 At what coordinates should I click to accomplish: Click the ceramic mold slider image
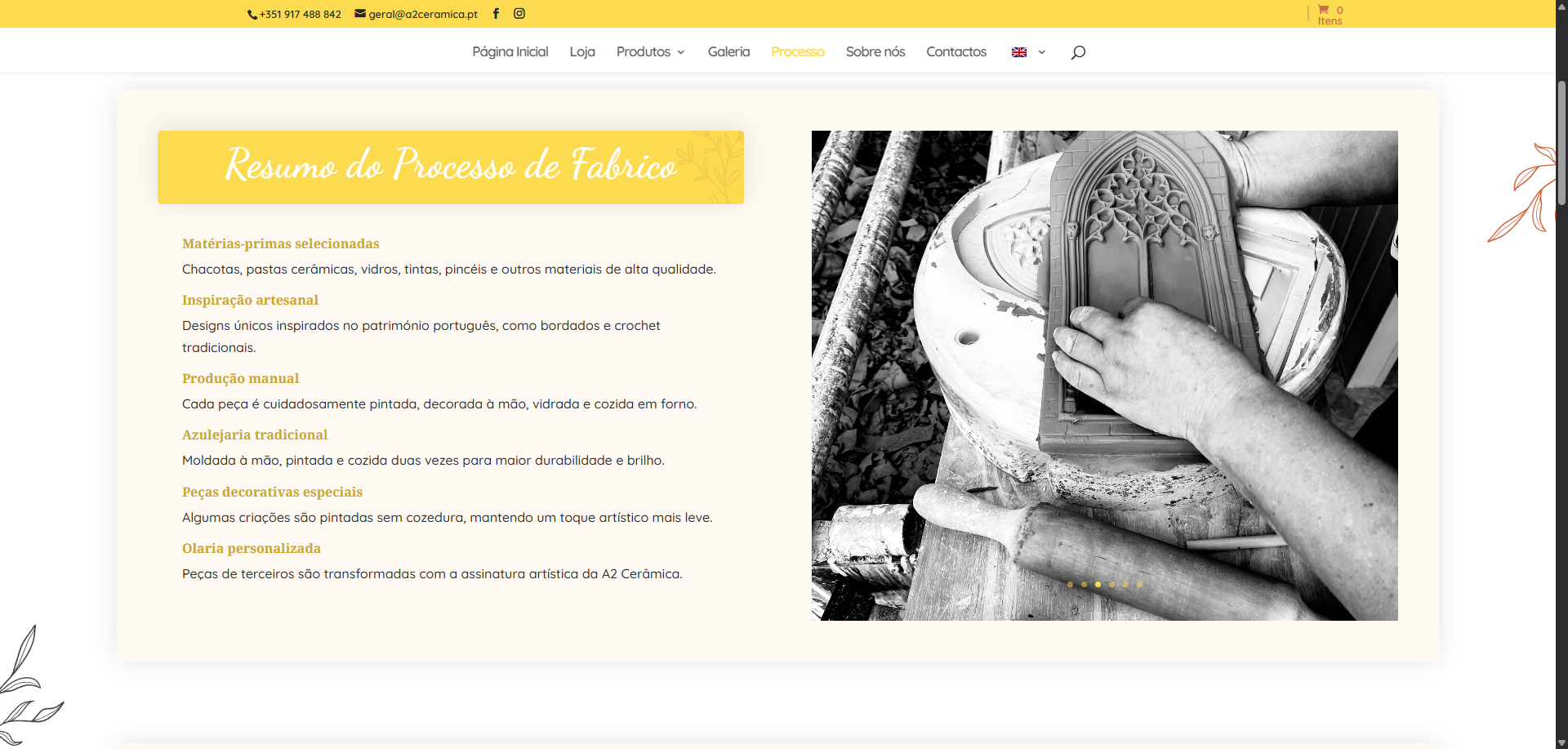tap(1104, 376)
